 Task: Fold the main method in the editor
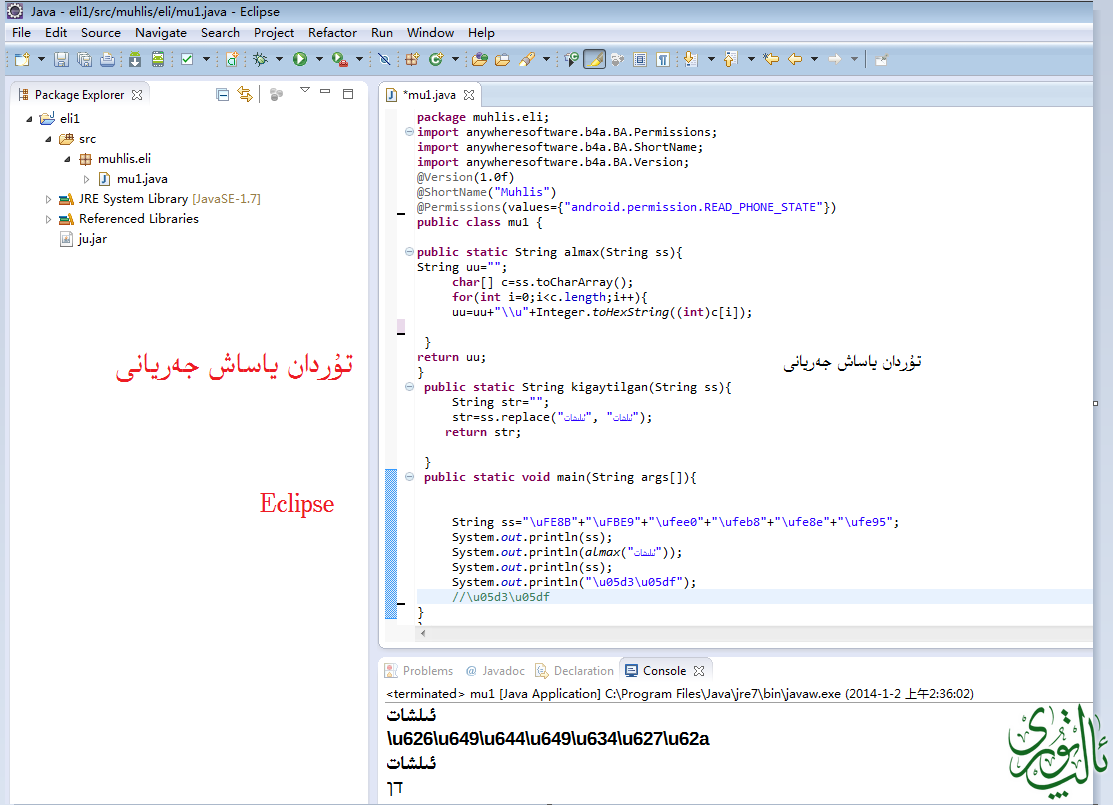(409, 477)
